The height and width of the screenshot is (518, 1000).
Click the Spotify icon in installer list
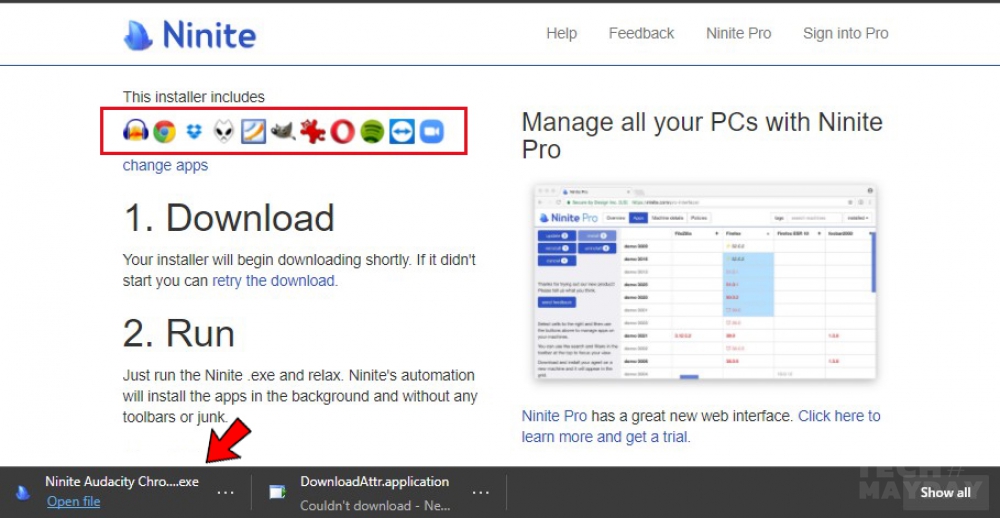pyautogui.click(x=372, y=131)
